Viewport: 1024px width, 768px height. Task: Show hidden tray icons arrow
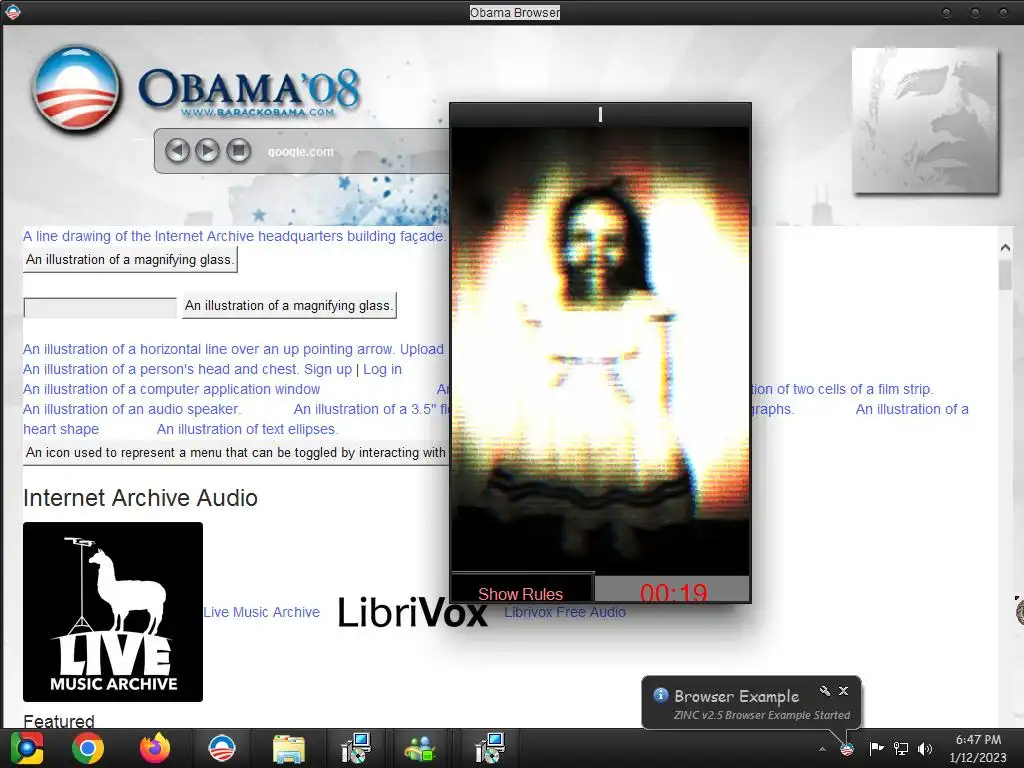[822, 749]
